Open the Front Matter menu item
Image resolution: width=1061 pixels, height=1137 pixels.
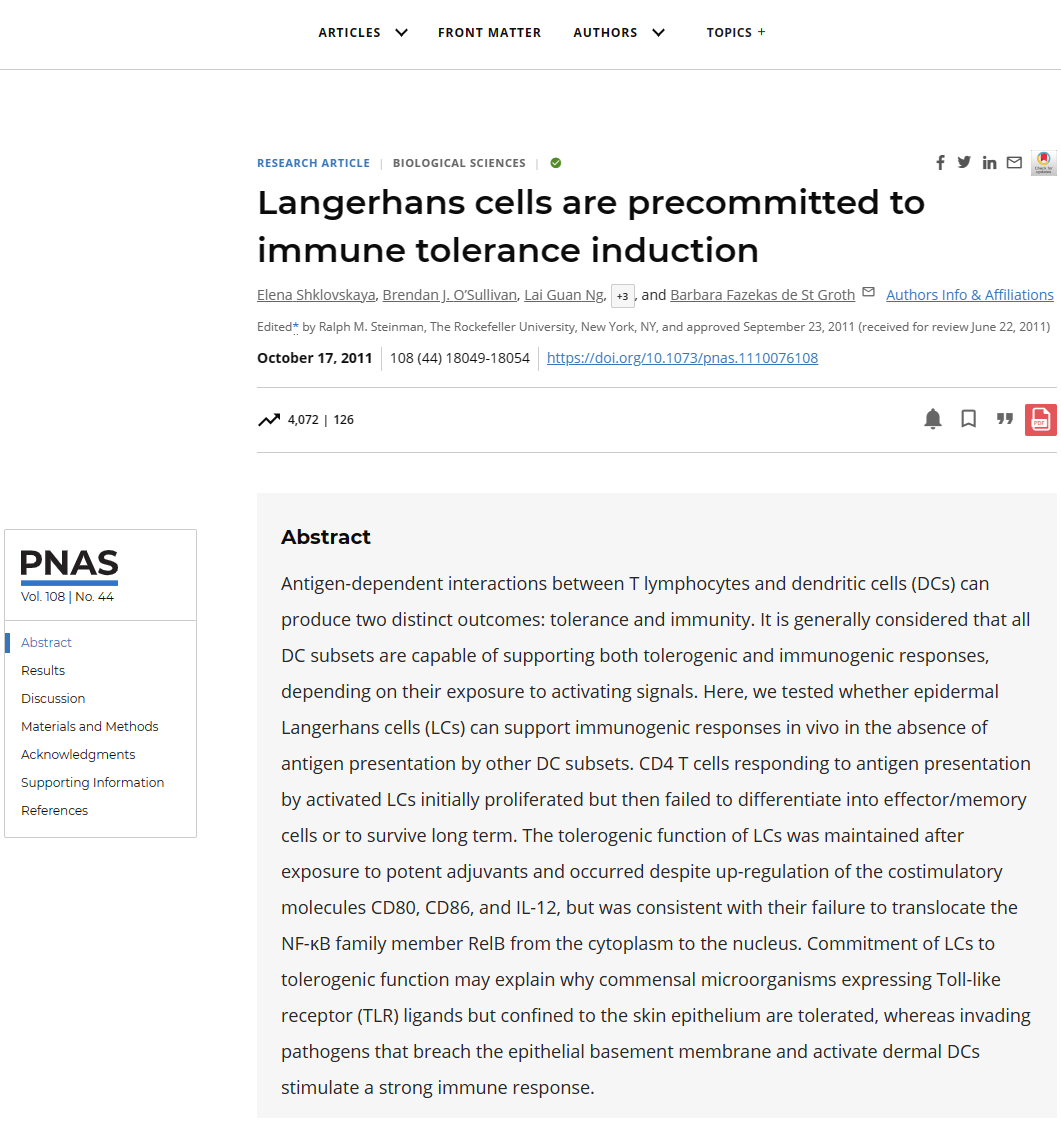coord(489,33)
